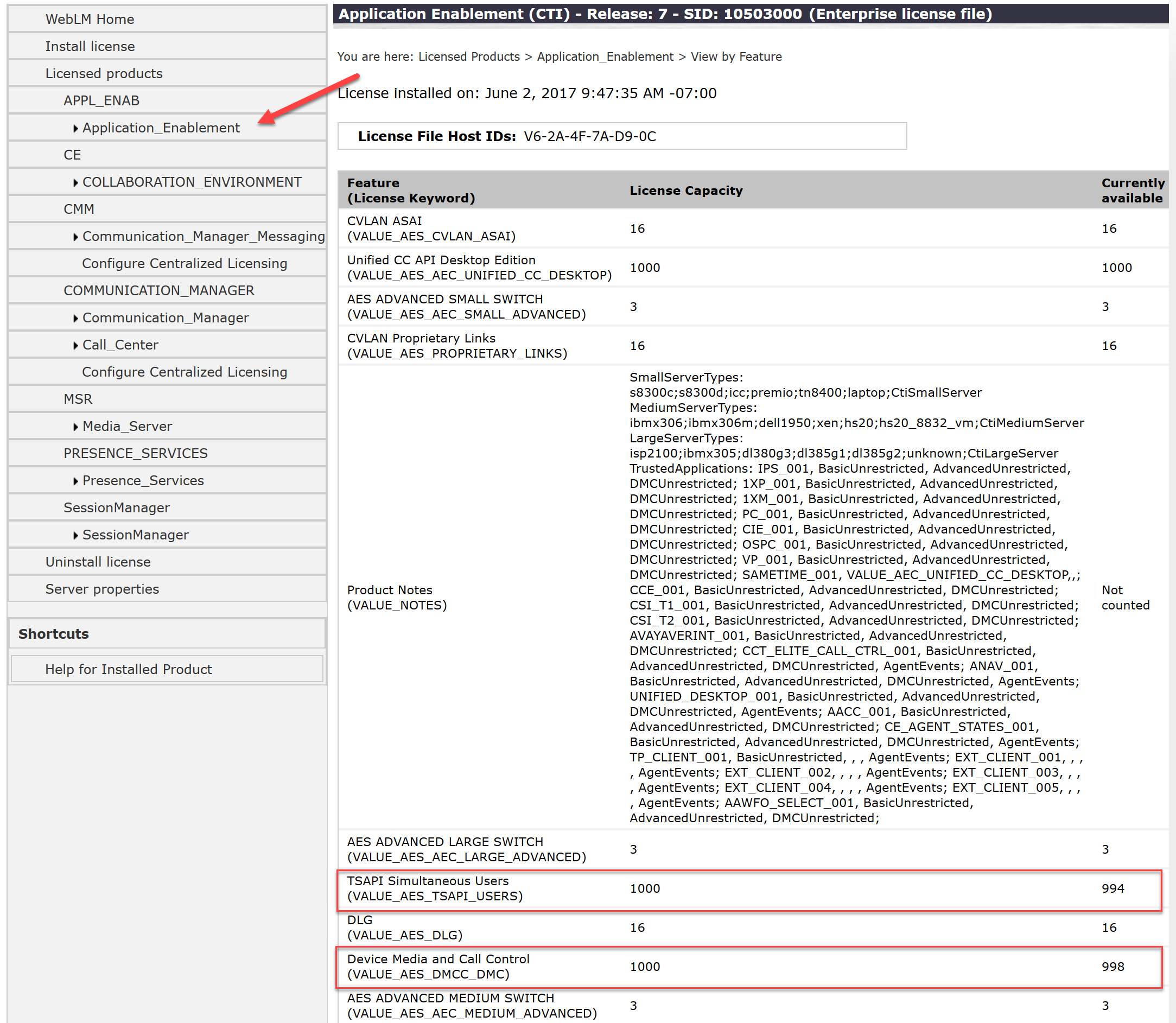The height and width of the screenshot is (1023, 1176).
Task: Click the License File Host IDs value
Action: point(590,136)
